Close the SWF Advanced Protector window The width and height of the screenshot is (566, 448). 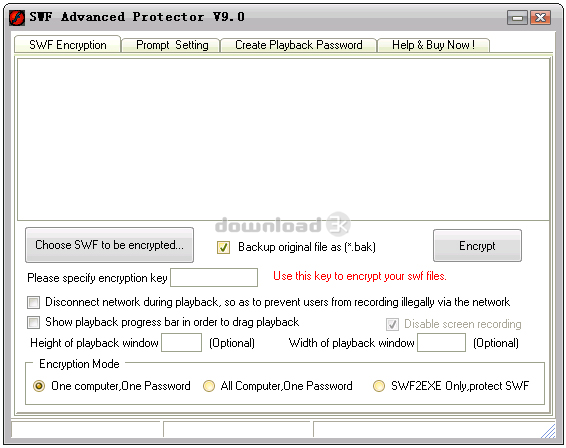click(x=540, y=17)
